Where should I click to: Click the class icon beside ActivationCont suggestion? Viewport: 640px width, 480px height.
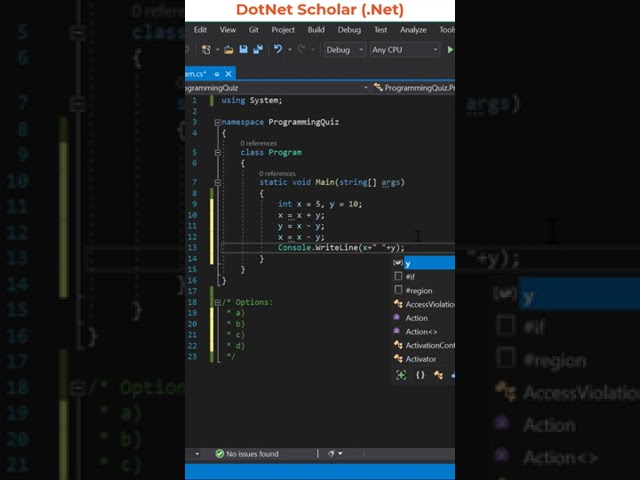(398, 345)
